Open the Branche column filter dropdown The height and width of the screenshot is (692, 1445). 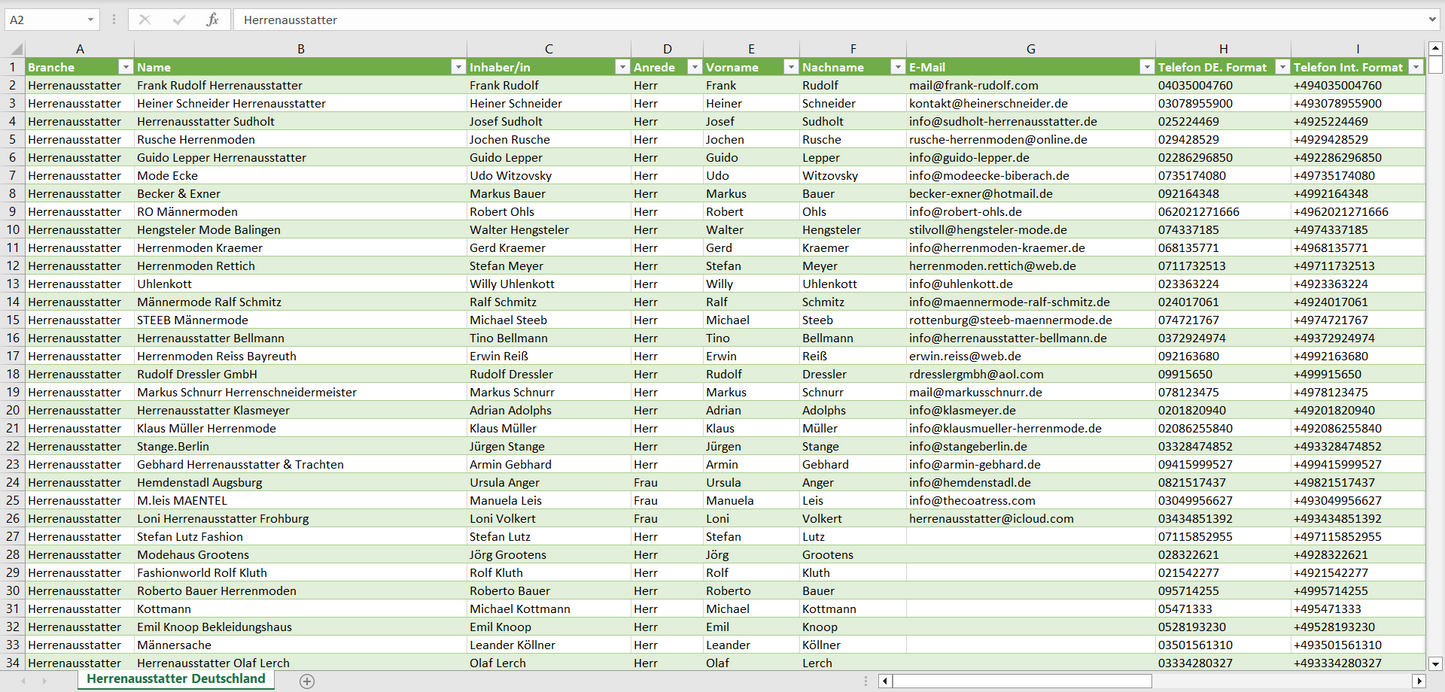pos(125,67)
